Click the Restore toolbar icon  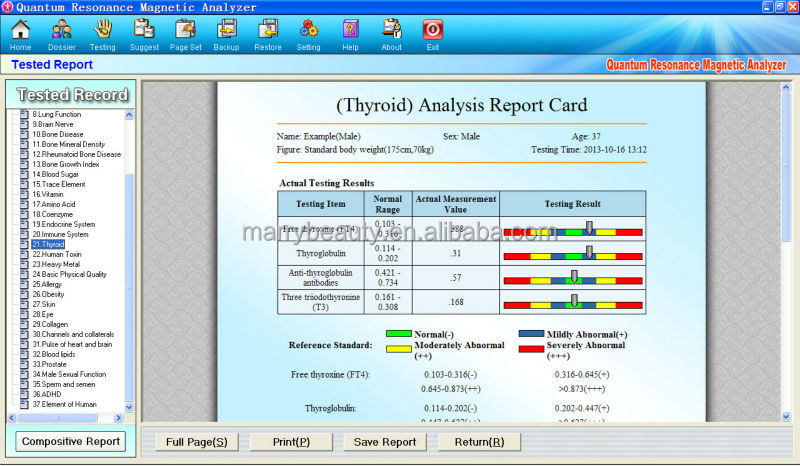pos(268,35)
